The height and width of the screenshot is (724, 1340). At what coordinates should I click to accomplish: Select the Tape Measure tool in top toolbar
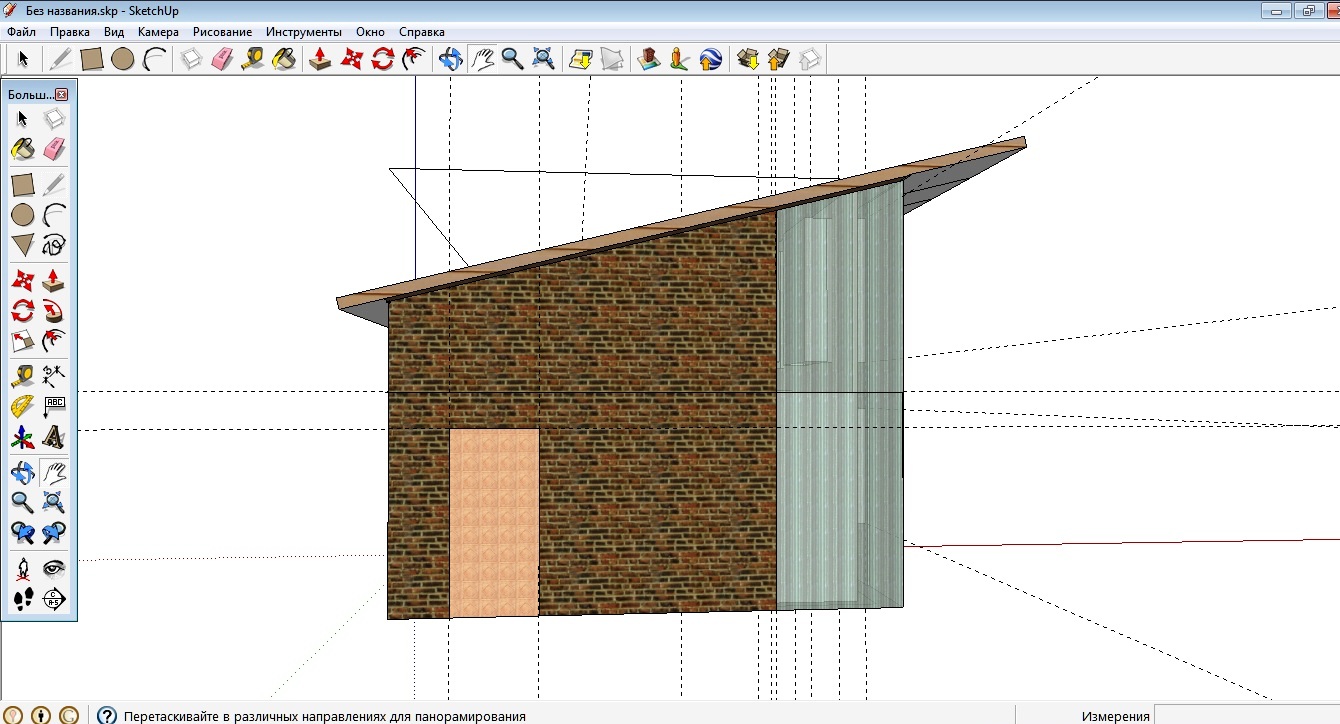click(253, 59)
